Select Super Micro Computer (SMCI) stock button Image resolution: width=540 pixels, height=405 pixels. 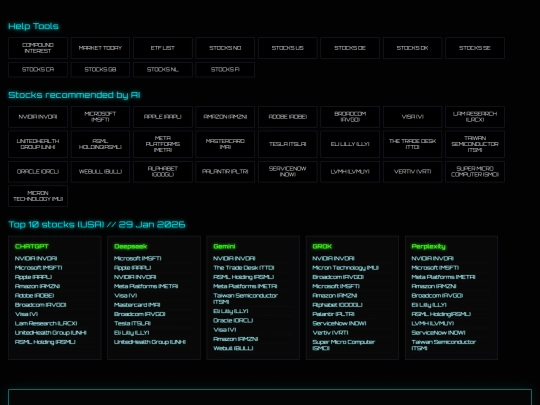[475, 172]
